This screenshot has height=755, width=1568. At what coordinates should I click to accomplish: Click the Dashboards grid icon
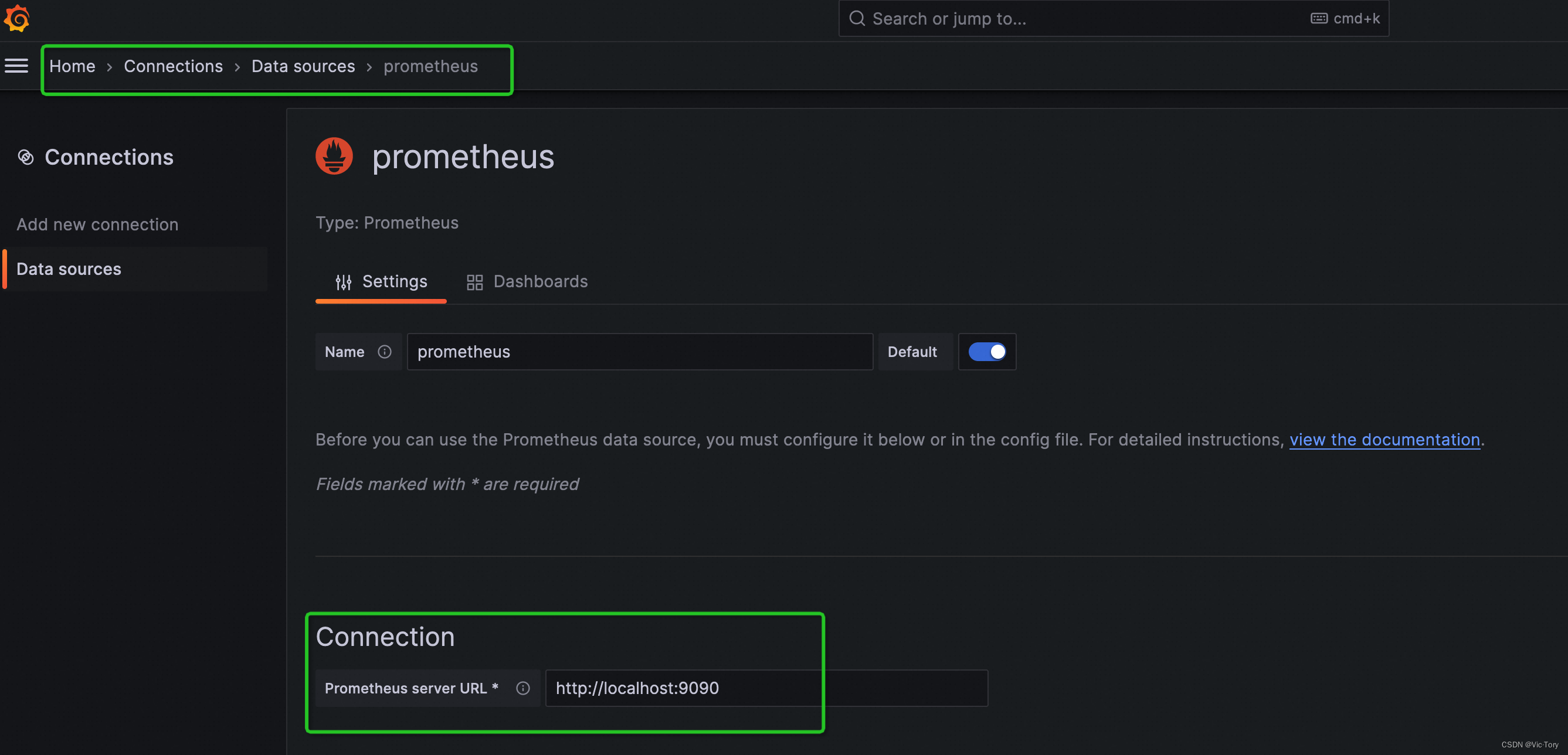475,282
